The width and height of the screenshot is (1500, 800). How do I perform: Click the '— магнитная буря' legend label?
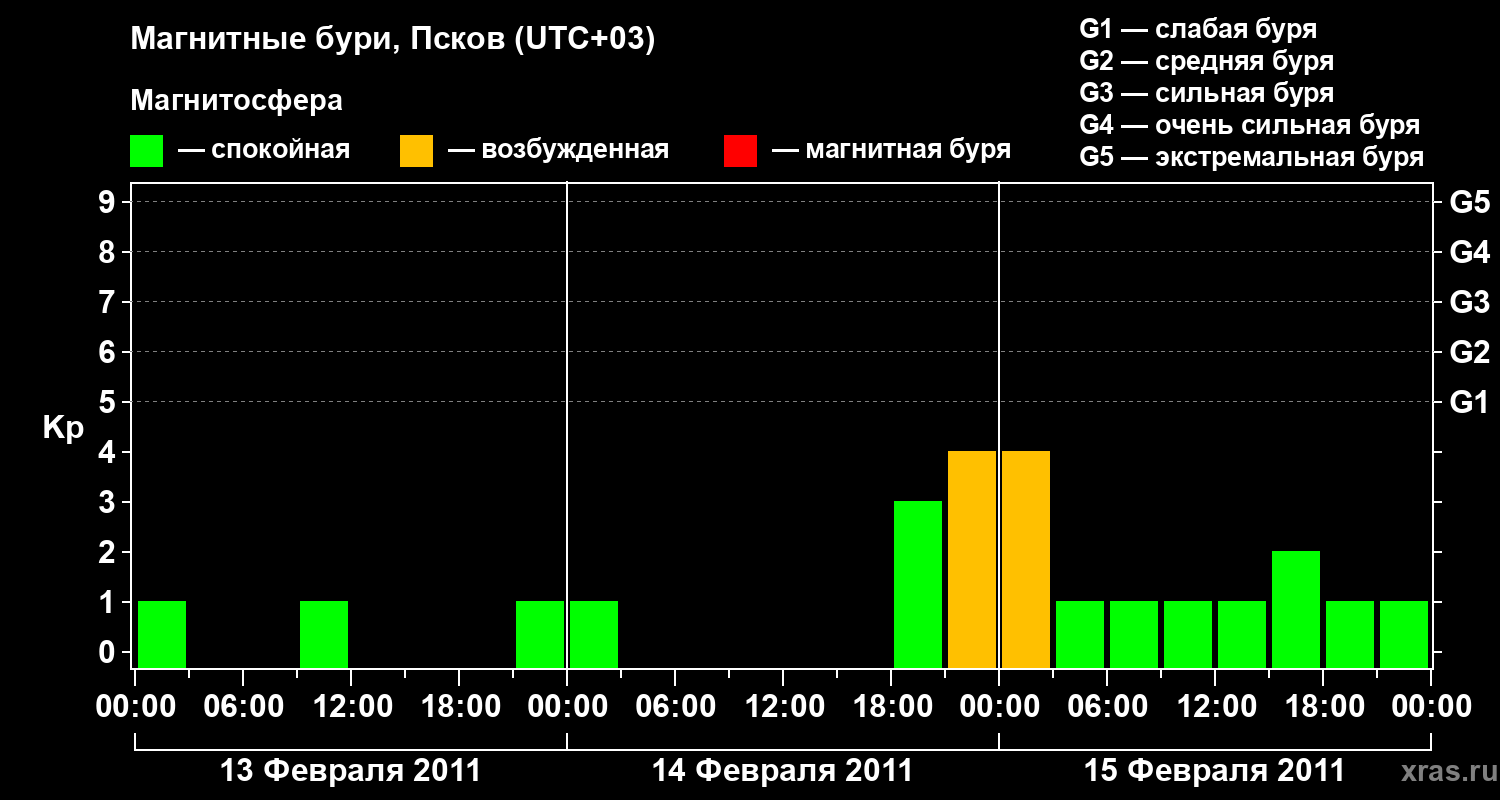892,151
